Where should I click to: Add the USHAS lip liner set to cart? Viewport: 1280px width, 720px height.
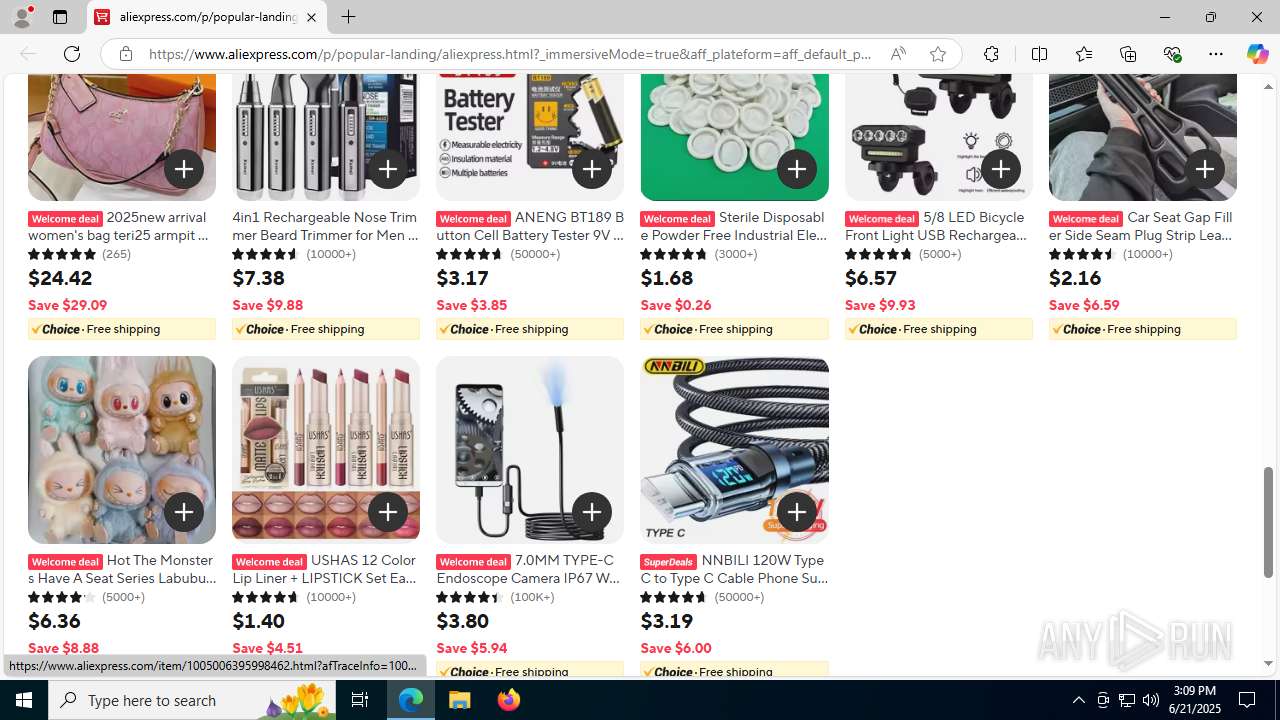[x=388, y=512]
